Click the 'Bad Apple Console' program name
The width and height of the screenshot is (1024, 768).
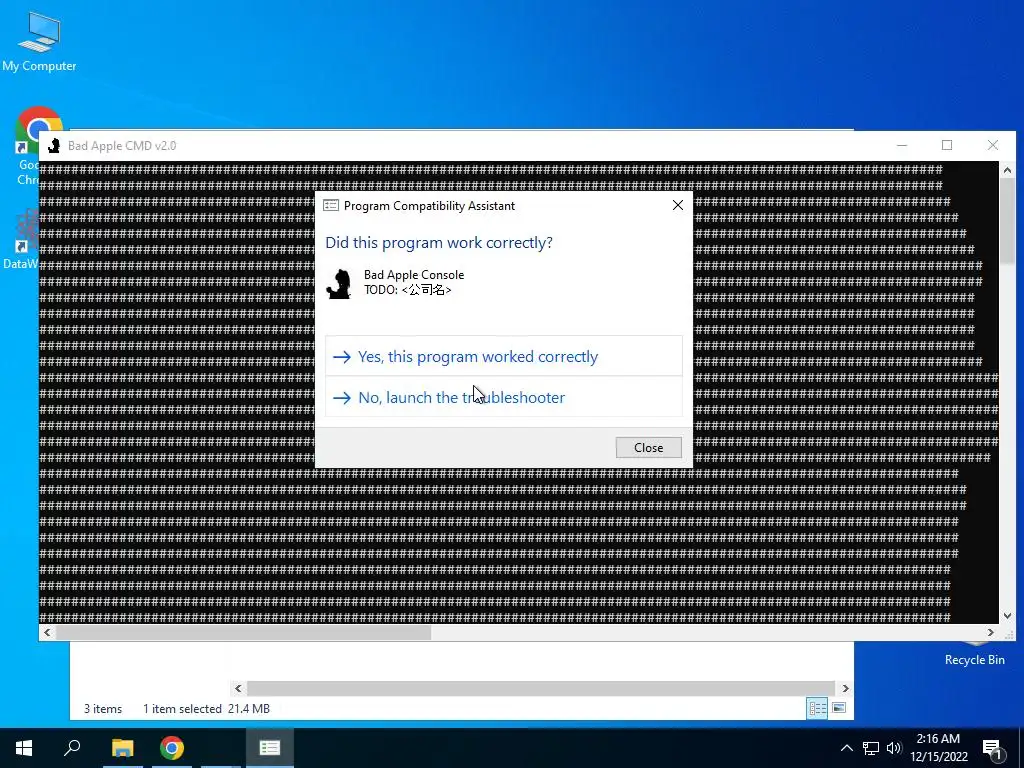[414, 275]
